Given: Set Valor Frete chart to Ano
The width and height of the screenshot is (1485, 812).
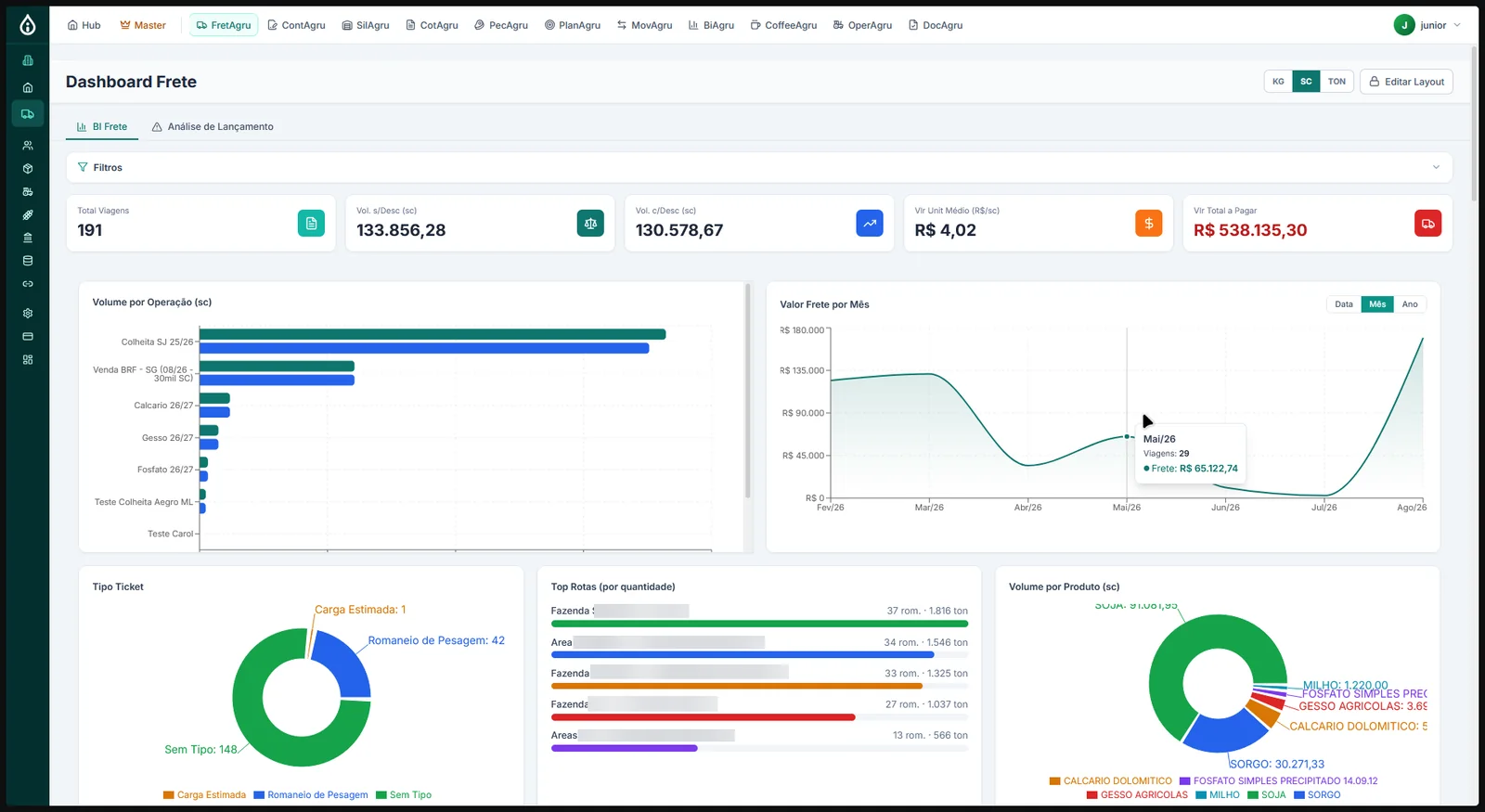Looking at the screenshot, I should pos(1410,304).
